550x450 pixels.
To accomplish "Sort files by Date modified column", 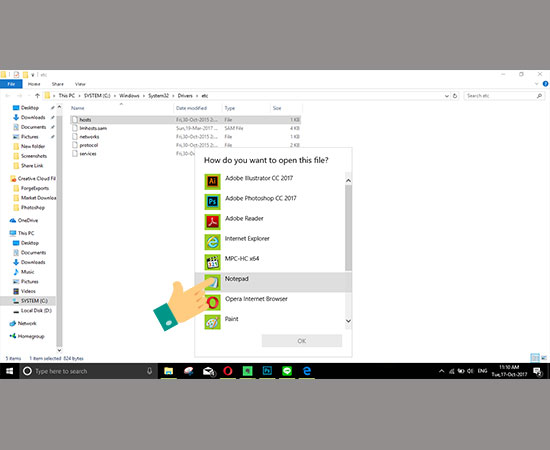I will tap(198, 108).
